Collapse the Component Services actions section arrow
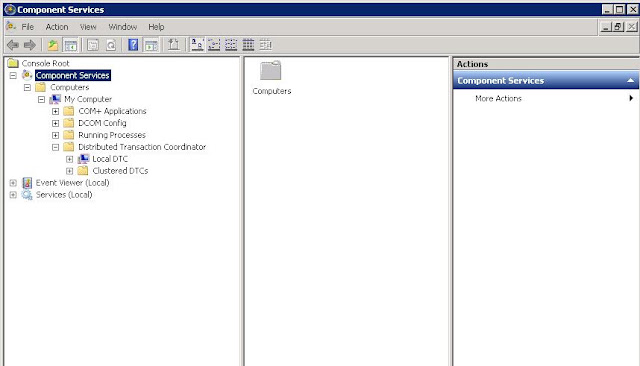Screen dimensions: 640x366 pos(630,80)
